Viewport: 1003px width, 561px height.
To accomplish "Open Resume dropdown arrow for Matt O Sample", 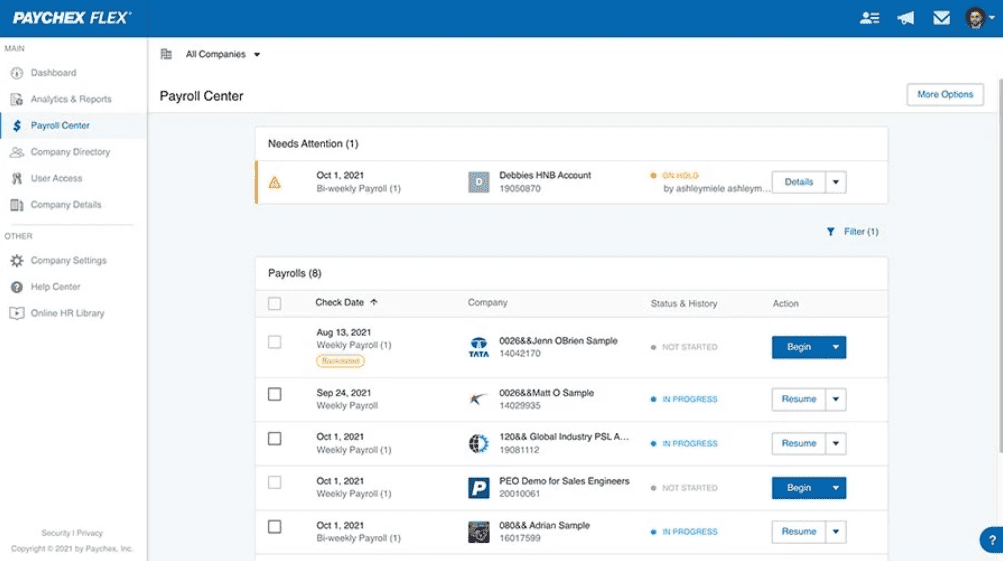I will (x=835, y=399).
